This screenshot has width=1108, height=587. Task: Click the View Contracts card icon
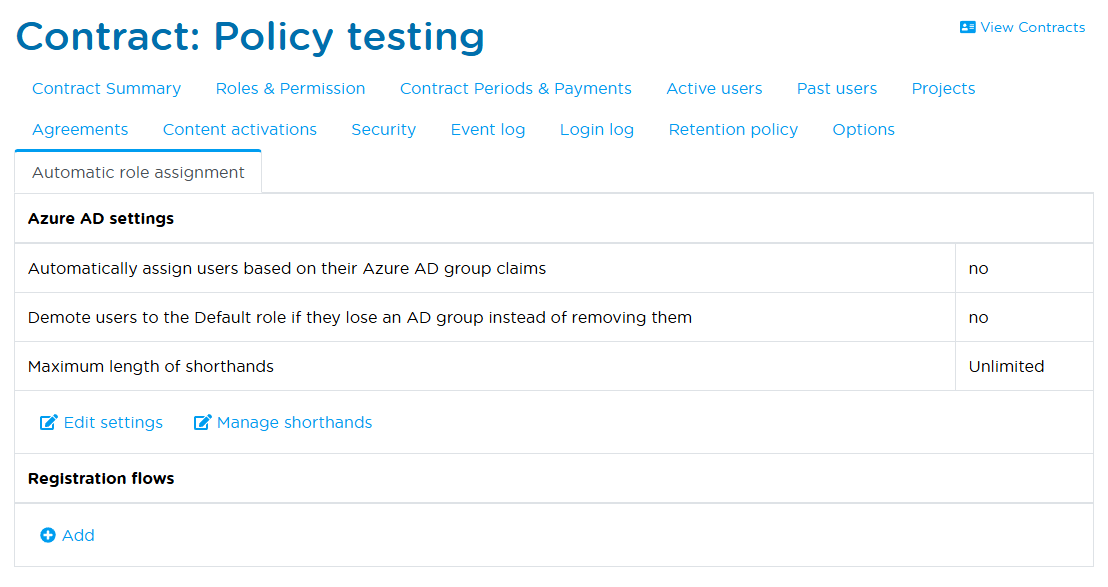(x=967, y=28)
